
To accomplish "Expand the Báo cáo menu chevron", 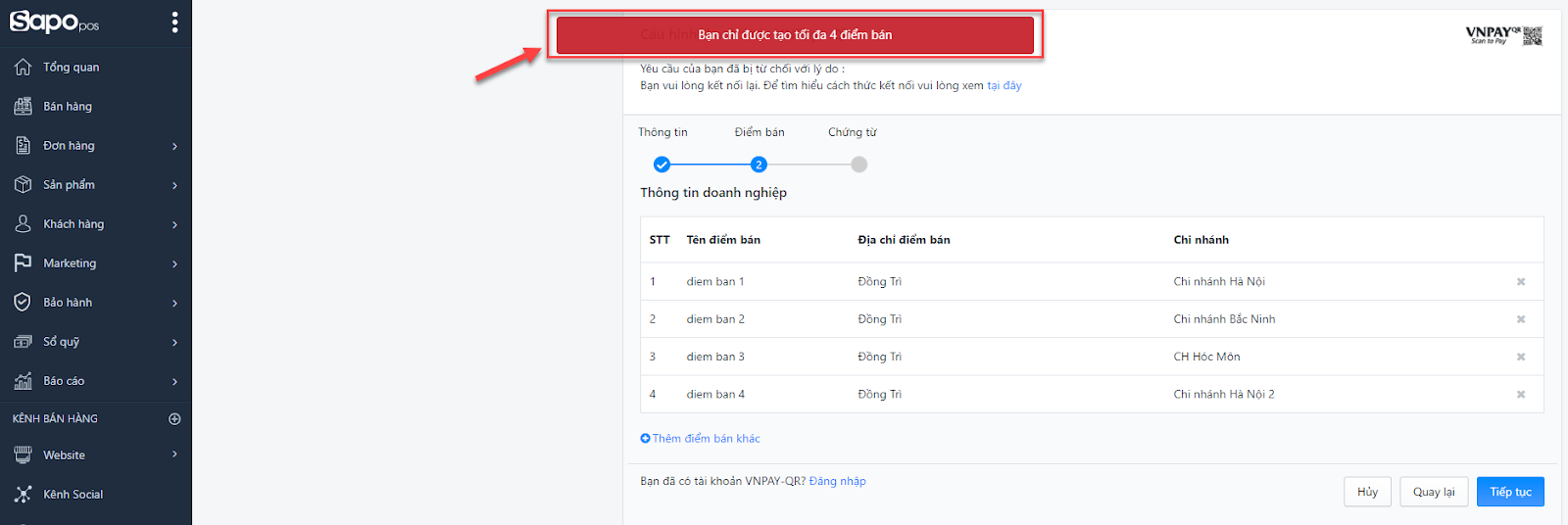I will click(174, 381).
